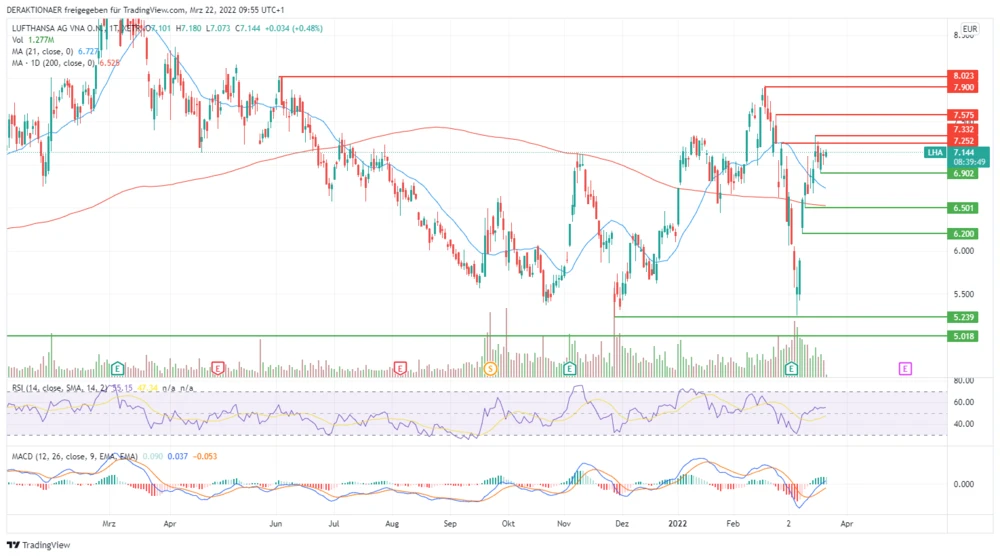Screen dimensions: 1000x557
Task: Select the 7.332 resistance level label
Action: pos(963,130)
